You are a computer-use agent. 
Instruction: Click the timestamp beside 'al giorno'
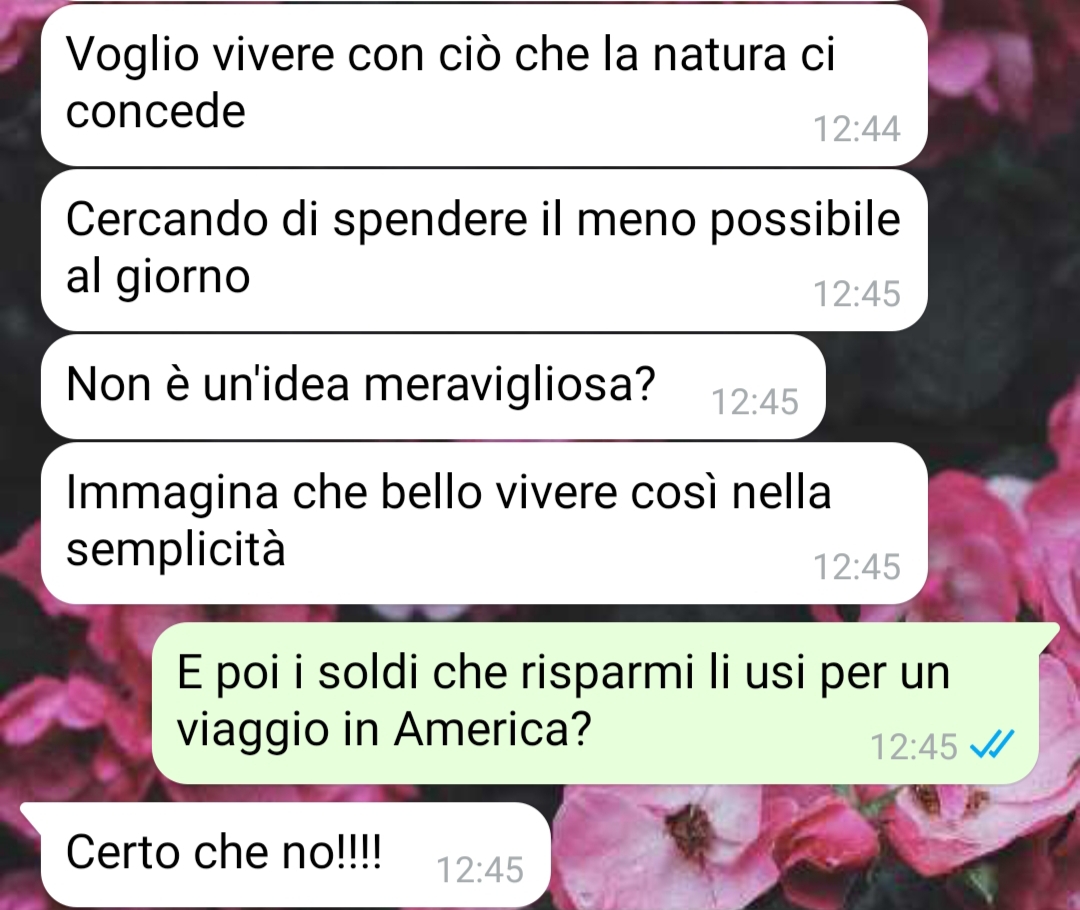(857, 293)
